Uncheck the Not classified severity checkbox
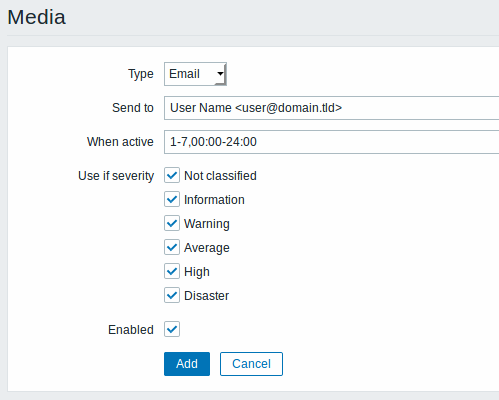The height and width of the screenshot is (400, 499). tap(172, 175)
